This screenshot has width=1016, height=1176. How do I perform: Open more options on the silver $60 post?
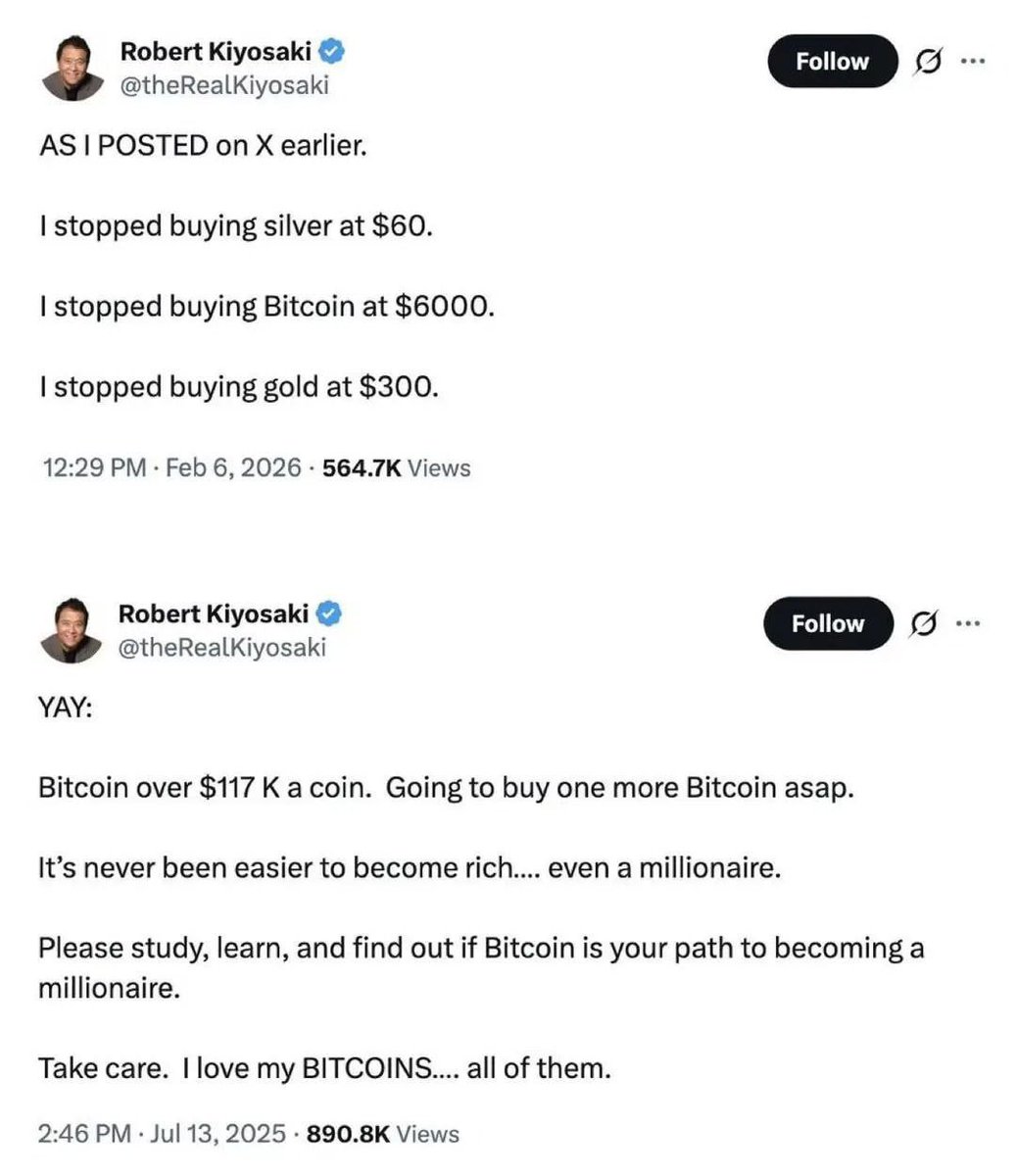tap(971, 61)
